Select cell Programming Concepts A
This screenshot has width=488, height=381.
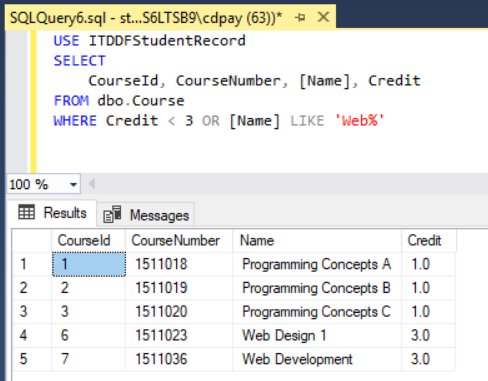tap(317, 264)
